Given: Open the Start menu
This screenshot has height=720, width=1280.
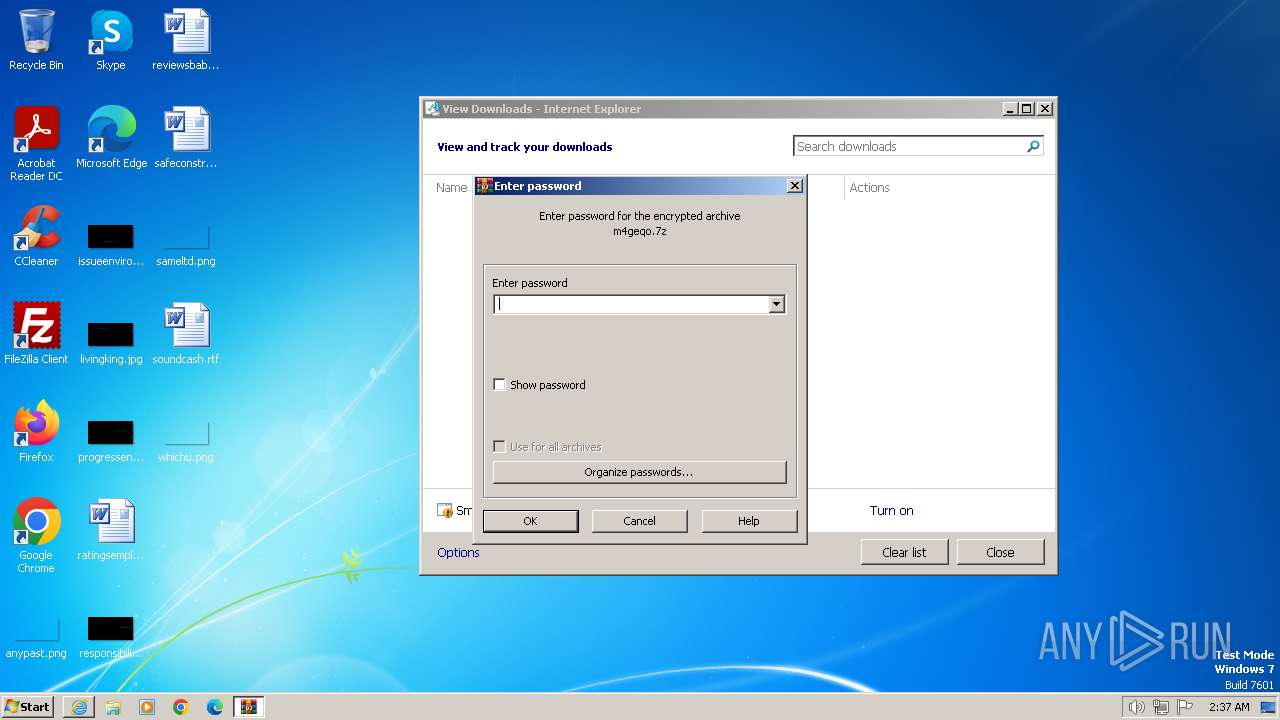Looking at the screenshot, I should pos(28,707).
